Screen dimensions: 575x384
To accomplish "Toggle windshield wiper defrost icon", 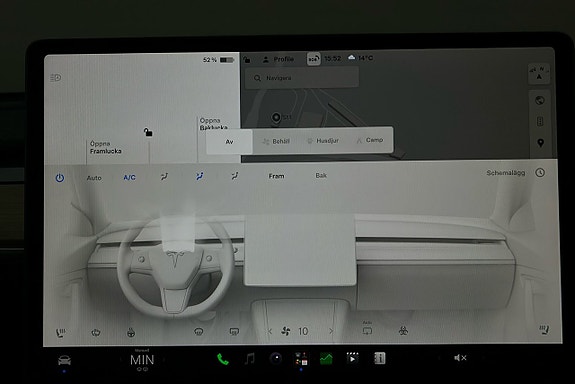I will [96, 333].
